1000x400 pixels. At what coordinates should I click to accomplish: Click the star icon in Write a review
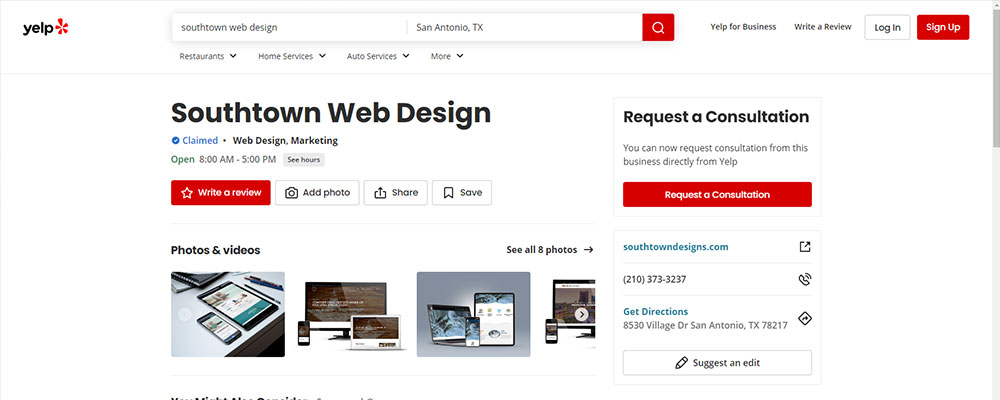click(187, 193)
